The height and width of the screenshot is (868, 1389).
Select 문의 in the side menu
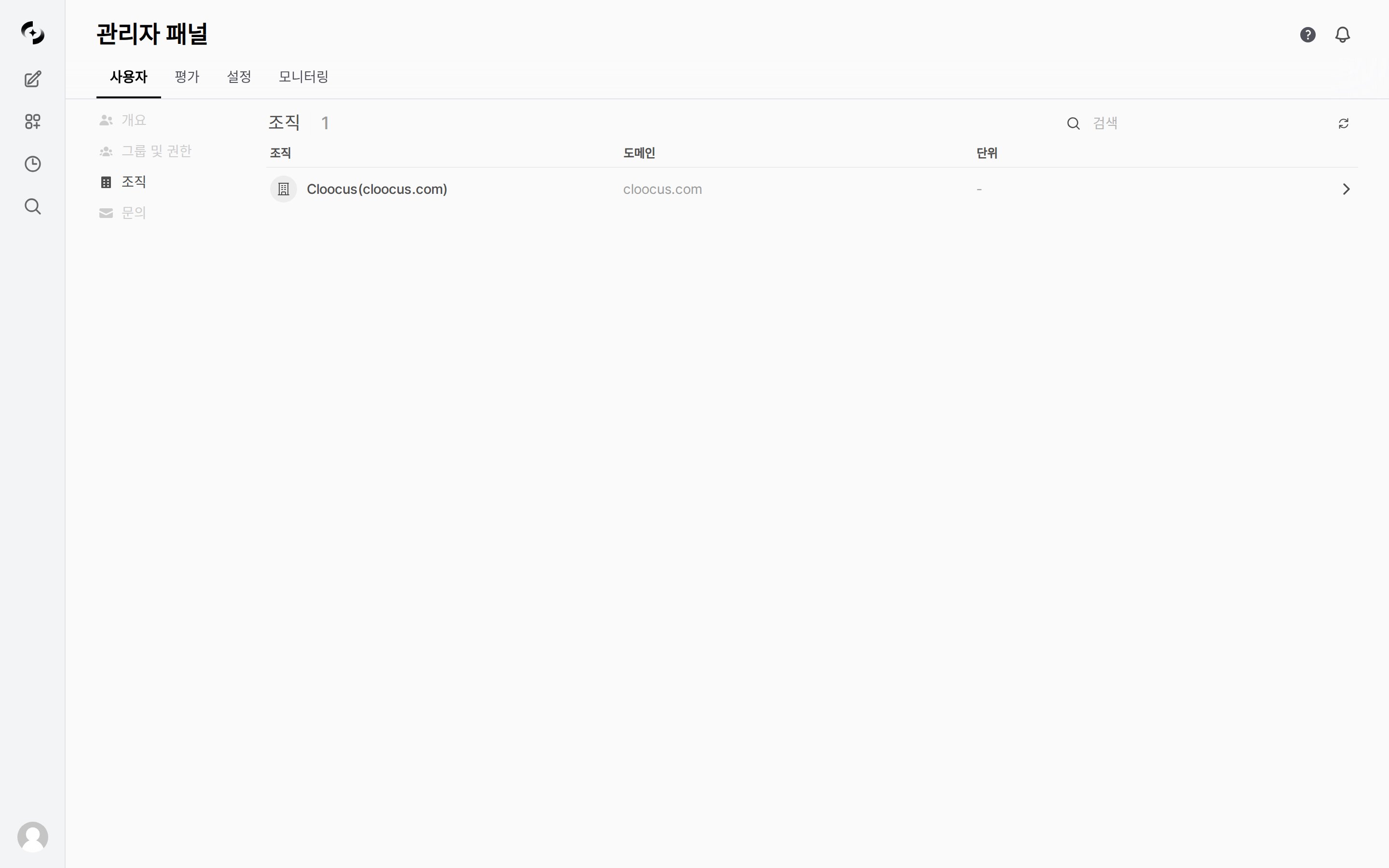(123, 213)
